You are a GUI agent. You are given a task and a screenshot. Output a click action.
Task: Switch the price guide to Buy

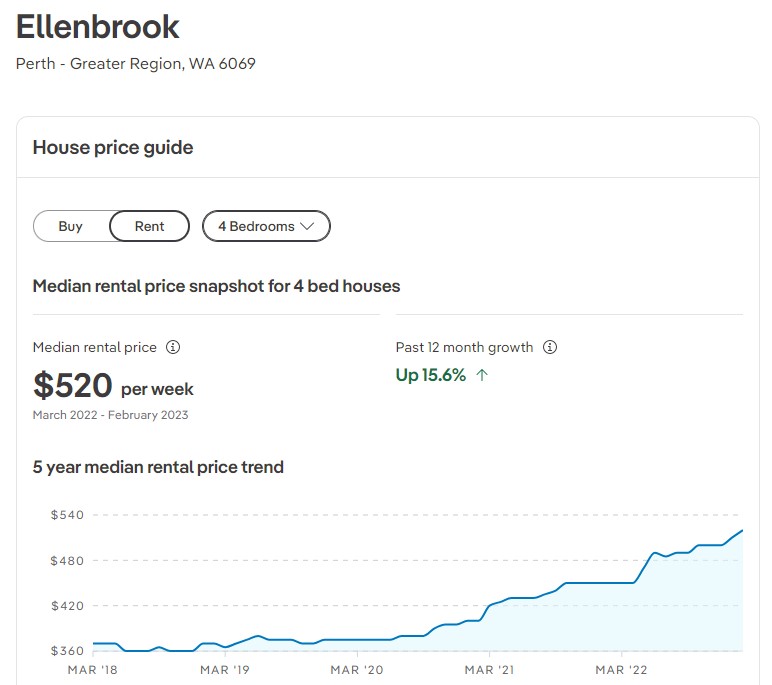70,227
